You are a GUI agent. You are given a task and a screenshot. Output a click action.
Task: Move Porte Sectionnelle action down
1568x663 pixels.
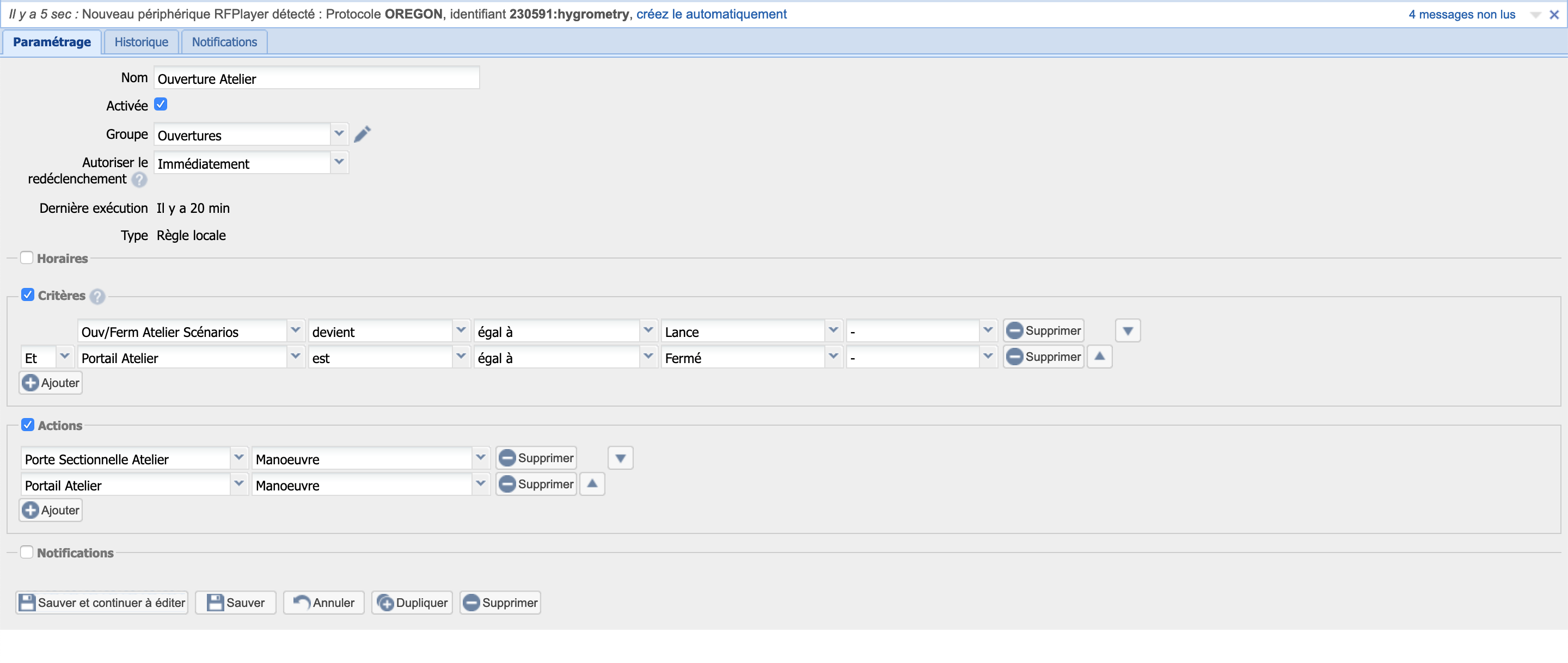[620, 458]
